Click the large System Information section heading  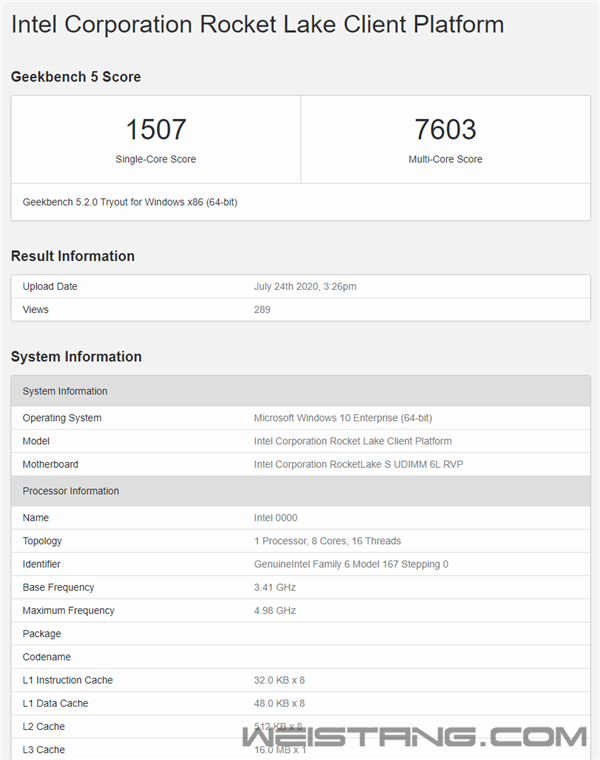pos(76,357)
